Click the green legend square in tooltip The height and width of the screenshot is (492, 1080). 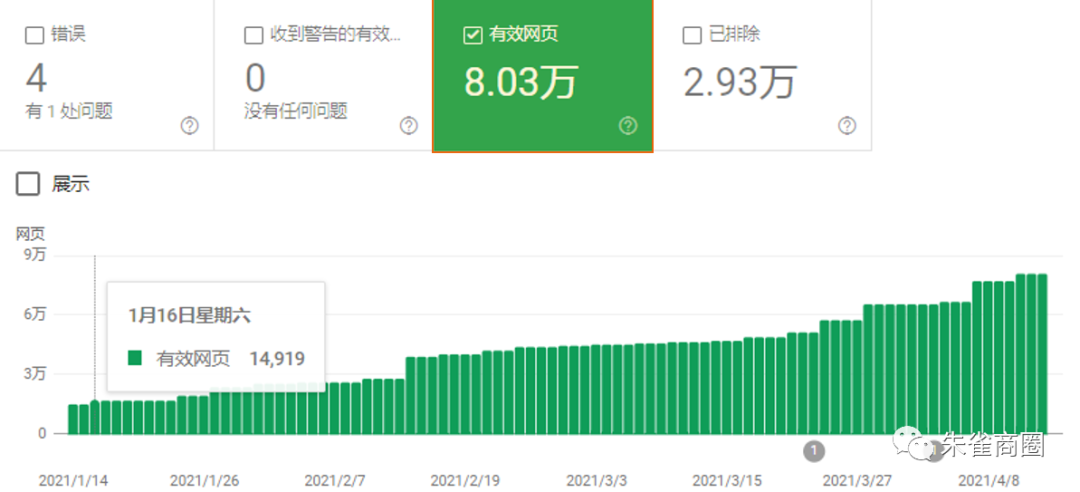point(135,358)
